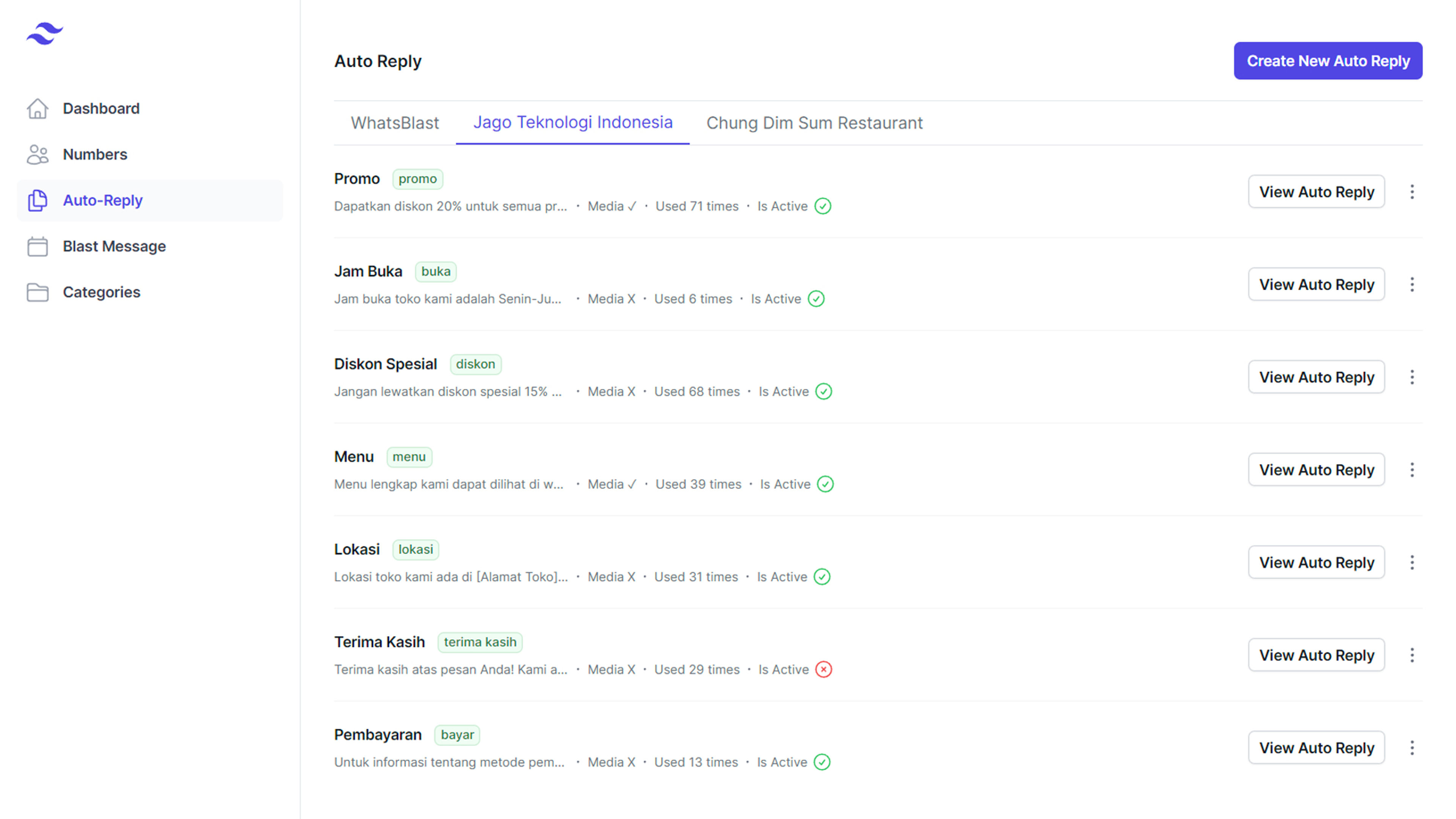
Task: Open the three-dot menu for Pembayaran
Action: click(1412, 748)
